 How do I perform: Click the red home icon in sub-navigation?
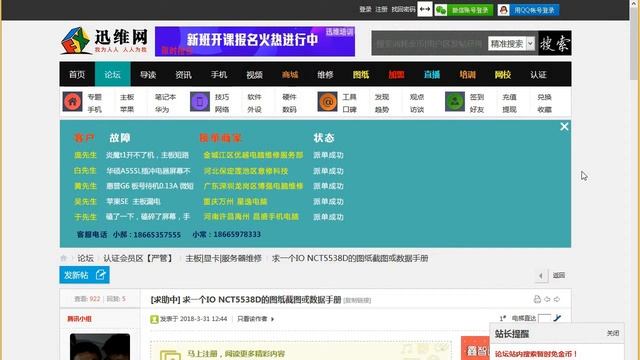click(x=72, y=102)
